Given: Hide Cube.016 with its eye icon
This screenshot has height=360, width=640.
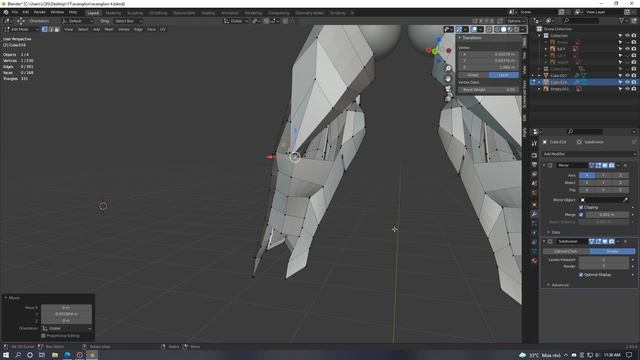Looking at the screenshot, I should pyautogui.click(x=627, y=82).
